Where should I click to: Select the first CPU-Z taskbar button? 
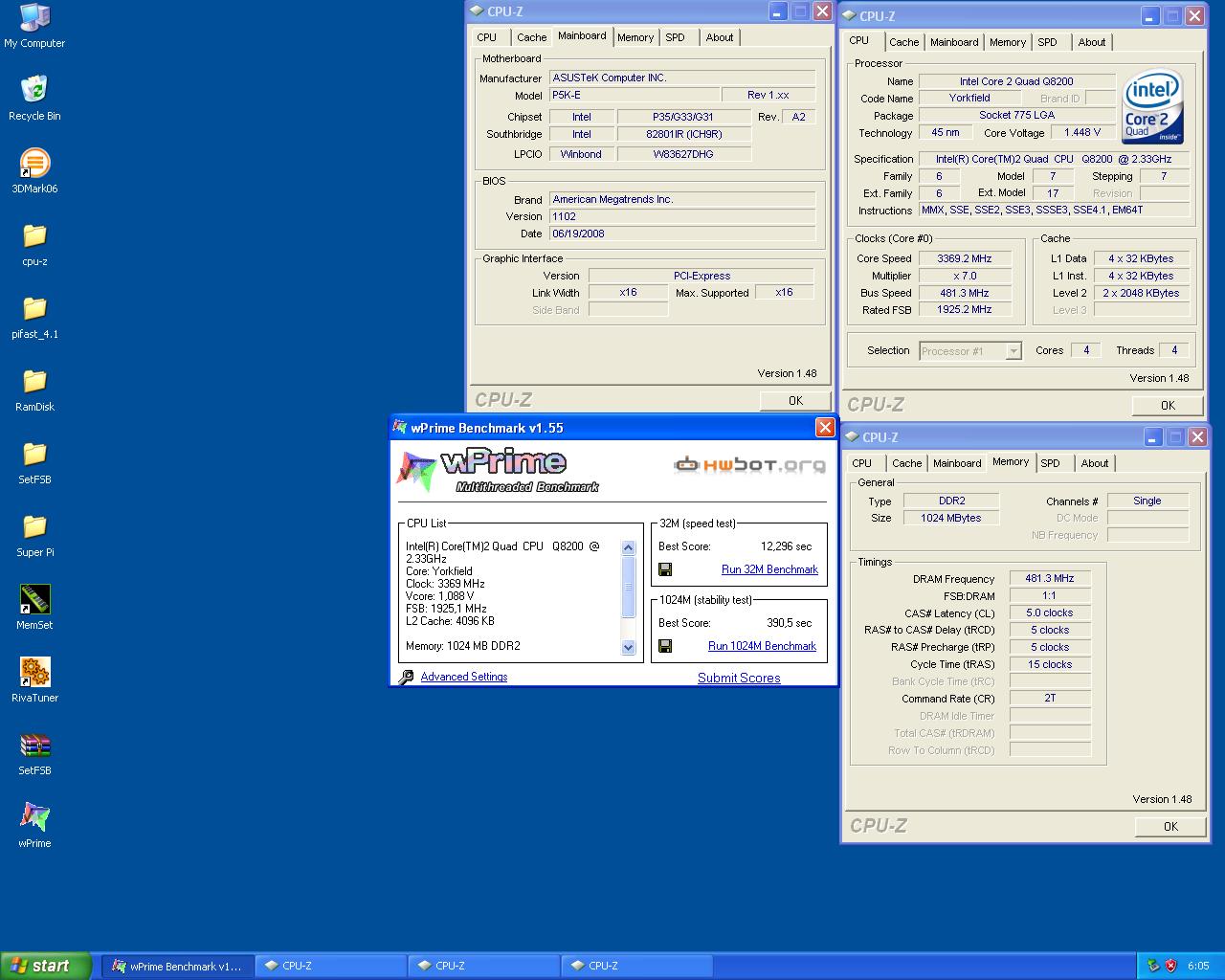(x=331, y=966)
